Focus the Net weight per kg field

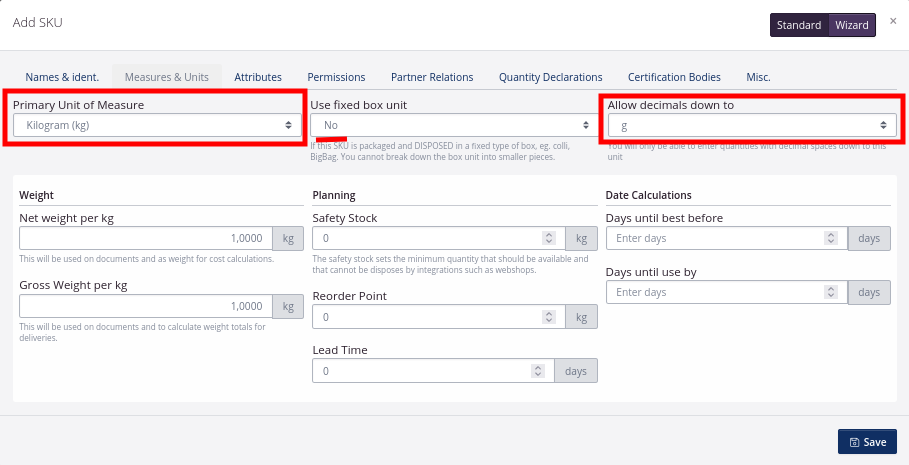coord(145,238)
